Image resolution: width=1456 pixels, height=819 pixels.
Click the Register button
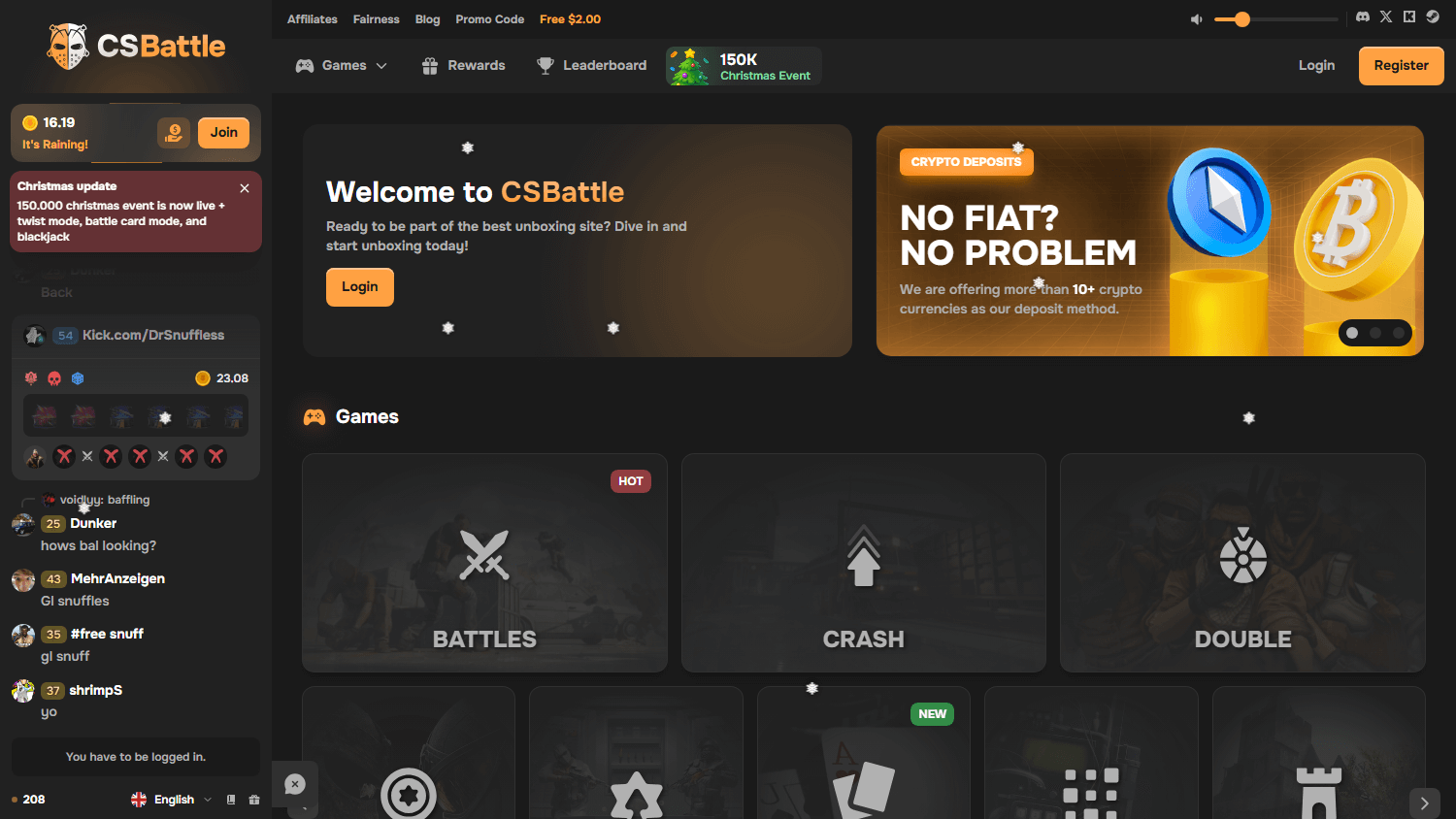pos(1401,65)
